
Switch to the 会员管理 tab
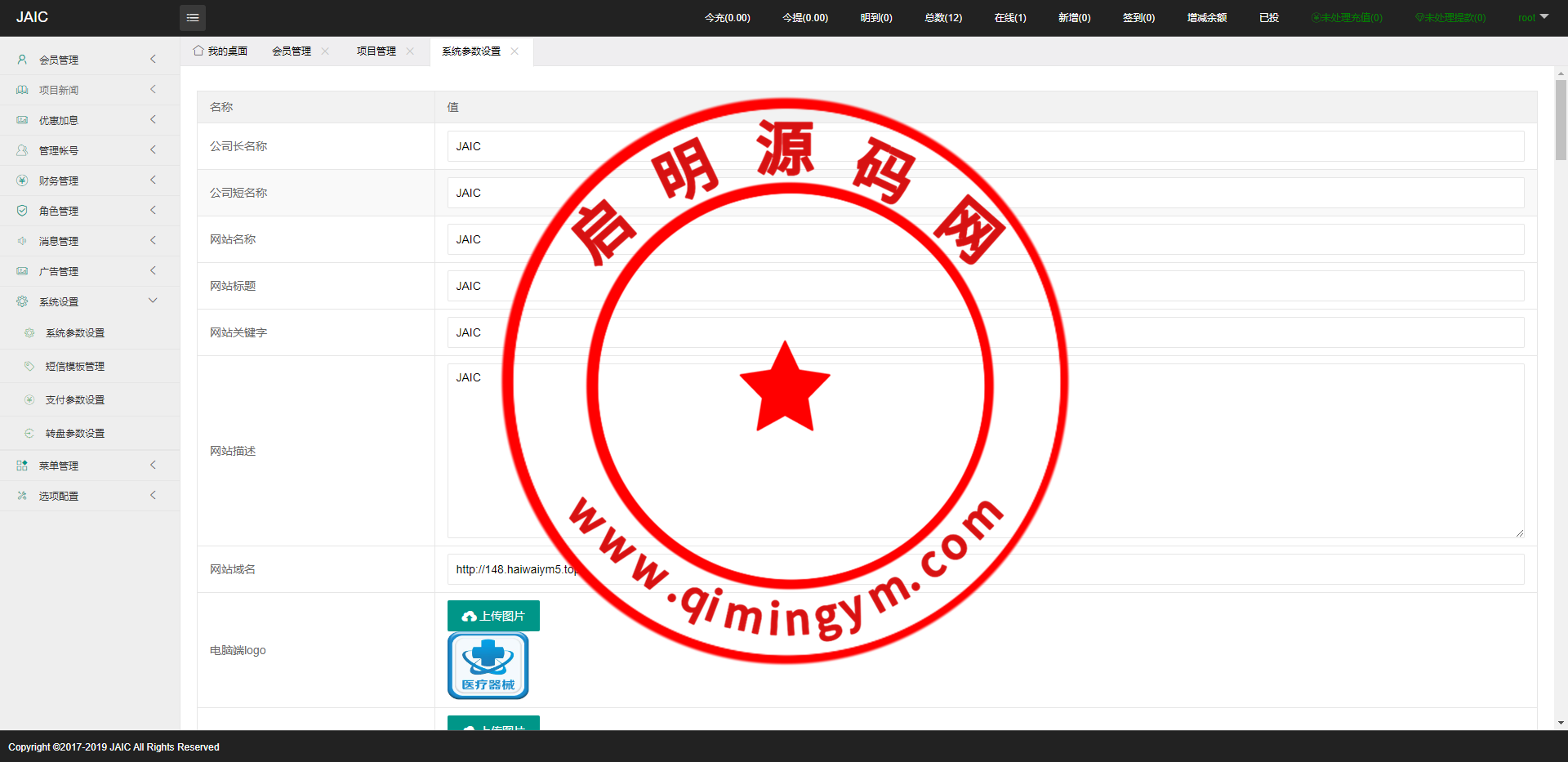coord(292,51)
